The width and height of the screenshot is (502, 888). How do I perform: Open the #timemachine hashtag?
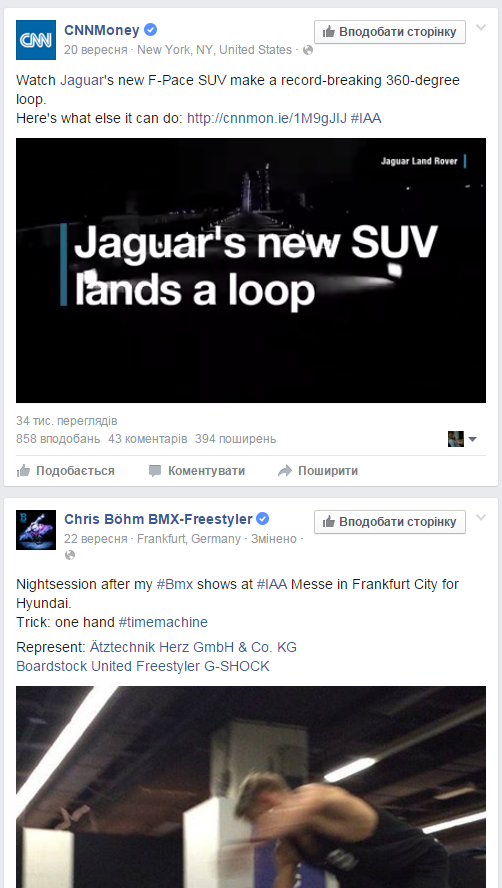(163, 622)
